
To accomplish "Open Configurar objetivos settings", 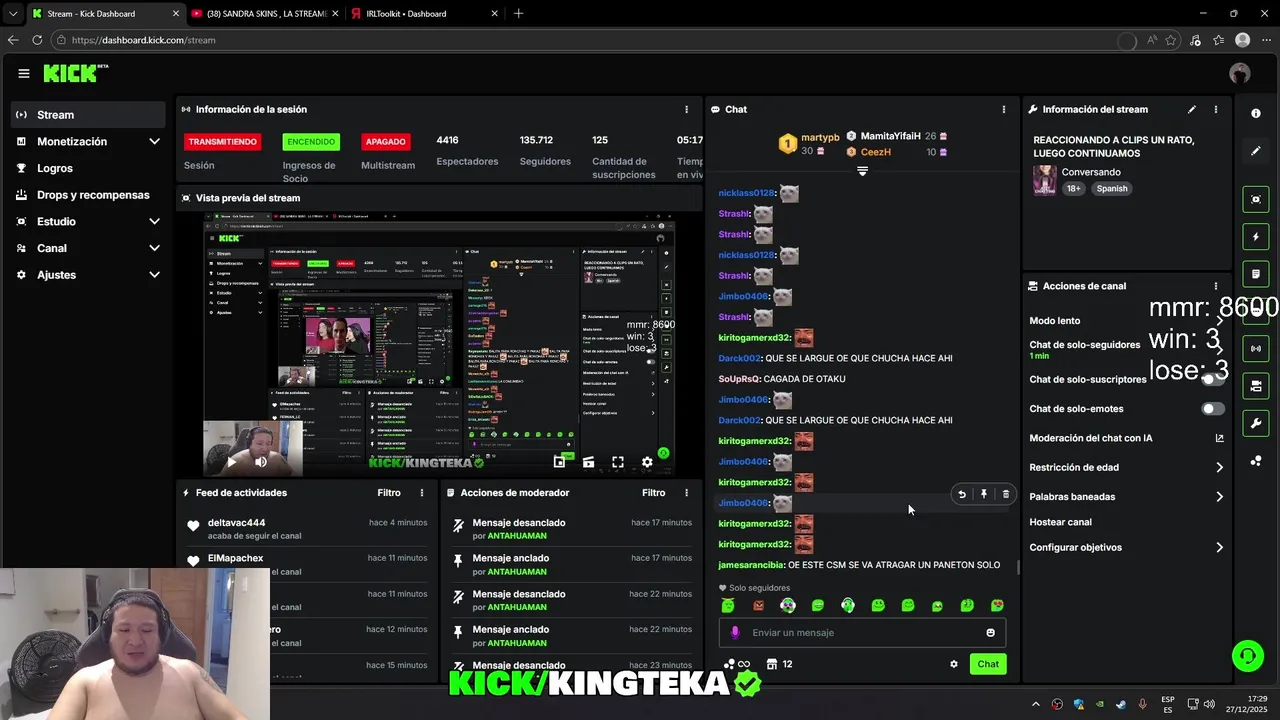I will coord(1126,547).
